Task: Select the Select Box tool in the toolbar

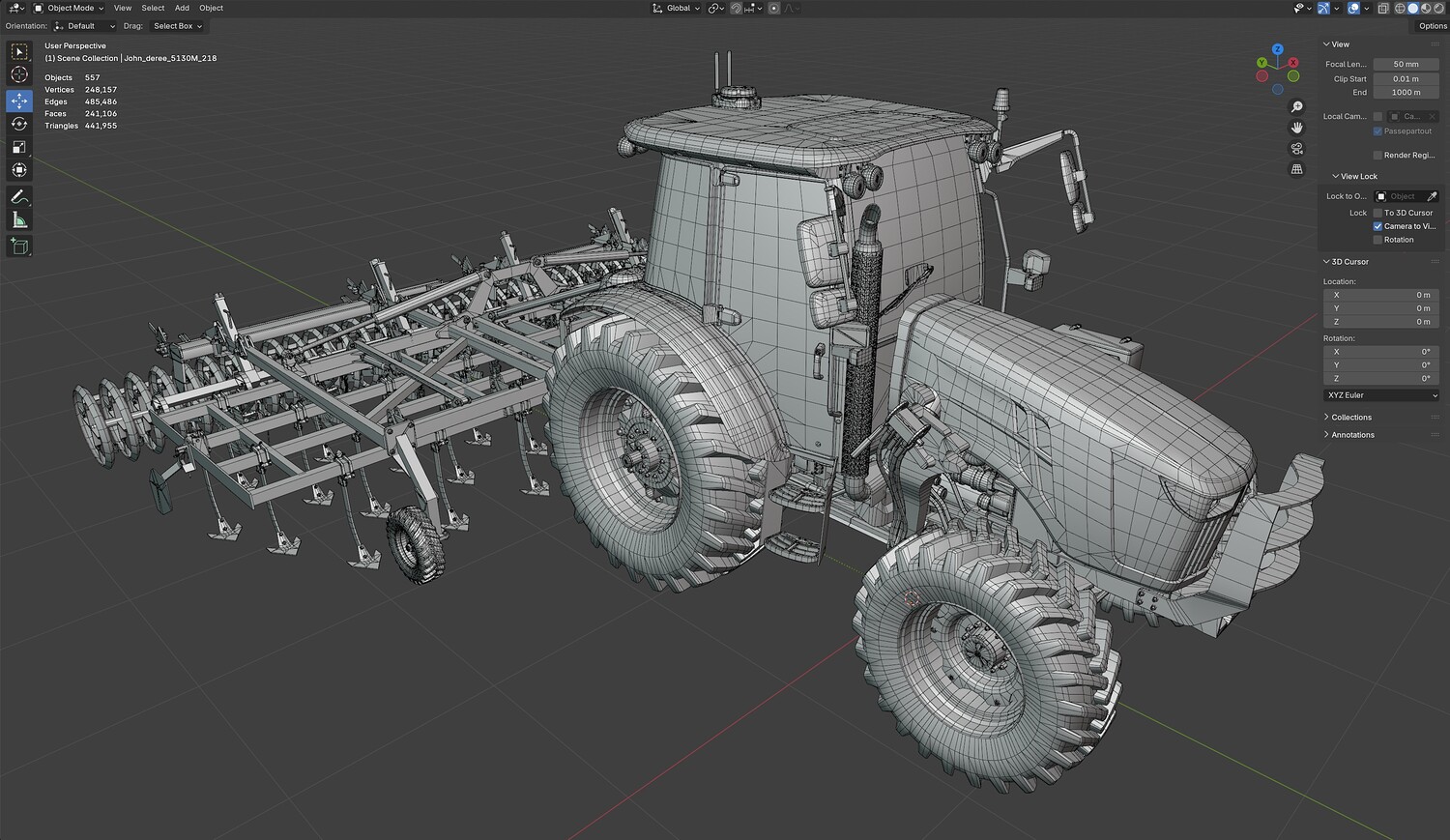Action: coord(19,52)
